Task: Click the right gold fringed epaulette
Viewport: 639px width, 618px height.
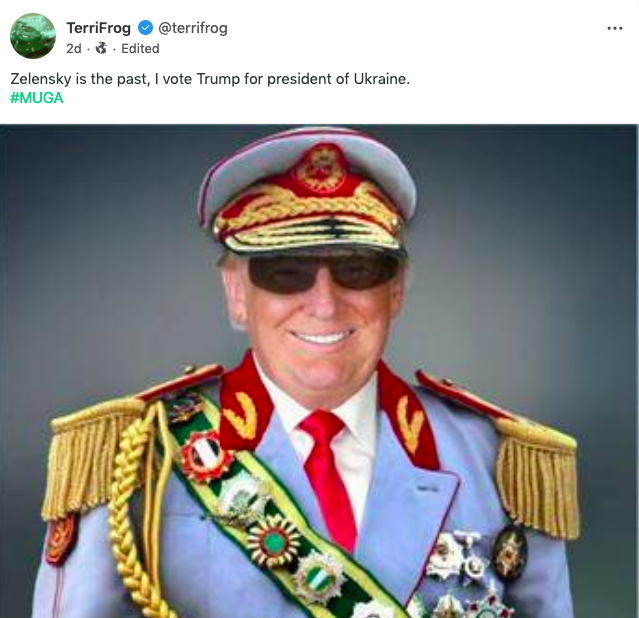Action: click(x=537, y=470)
